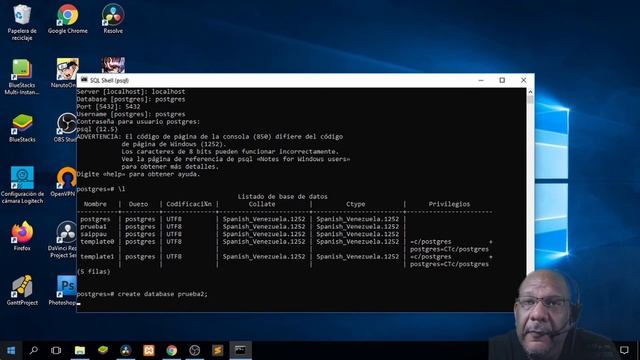Open Chrome from the taskbar
The height and width of the screenshot is (360, 640).
click(x=171, y=350)
